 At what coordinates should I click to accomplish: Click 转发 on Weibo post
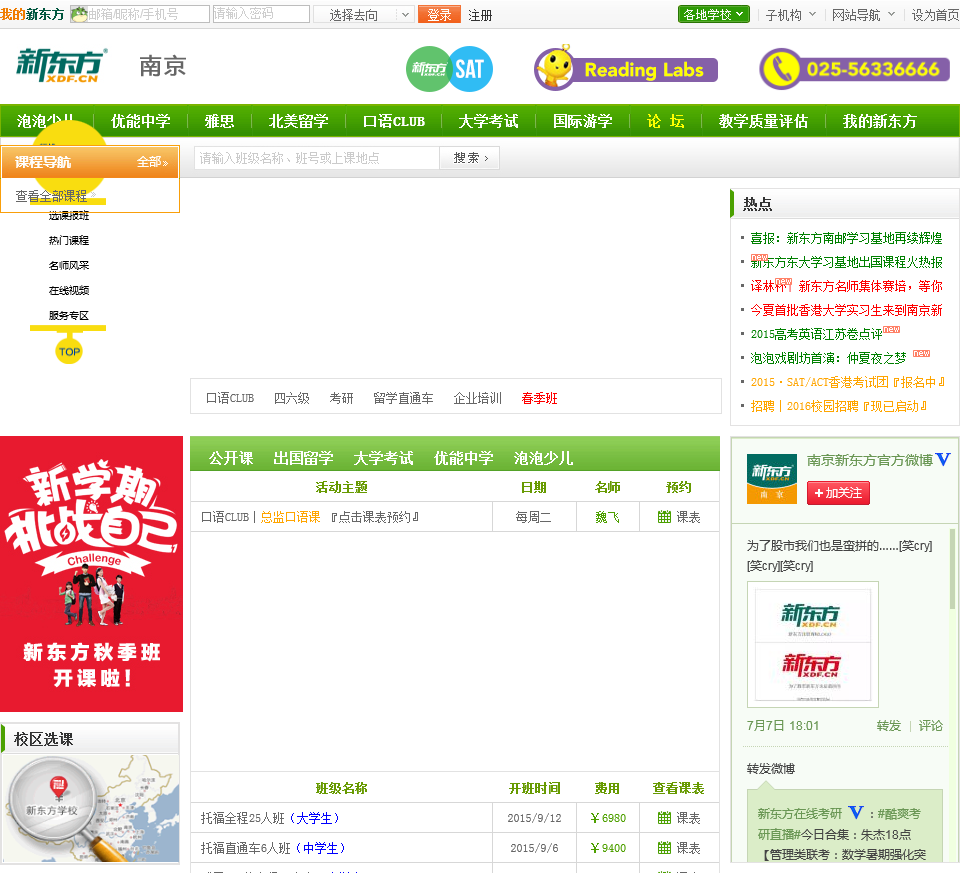pyautogui.click(x=888, y=725)
